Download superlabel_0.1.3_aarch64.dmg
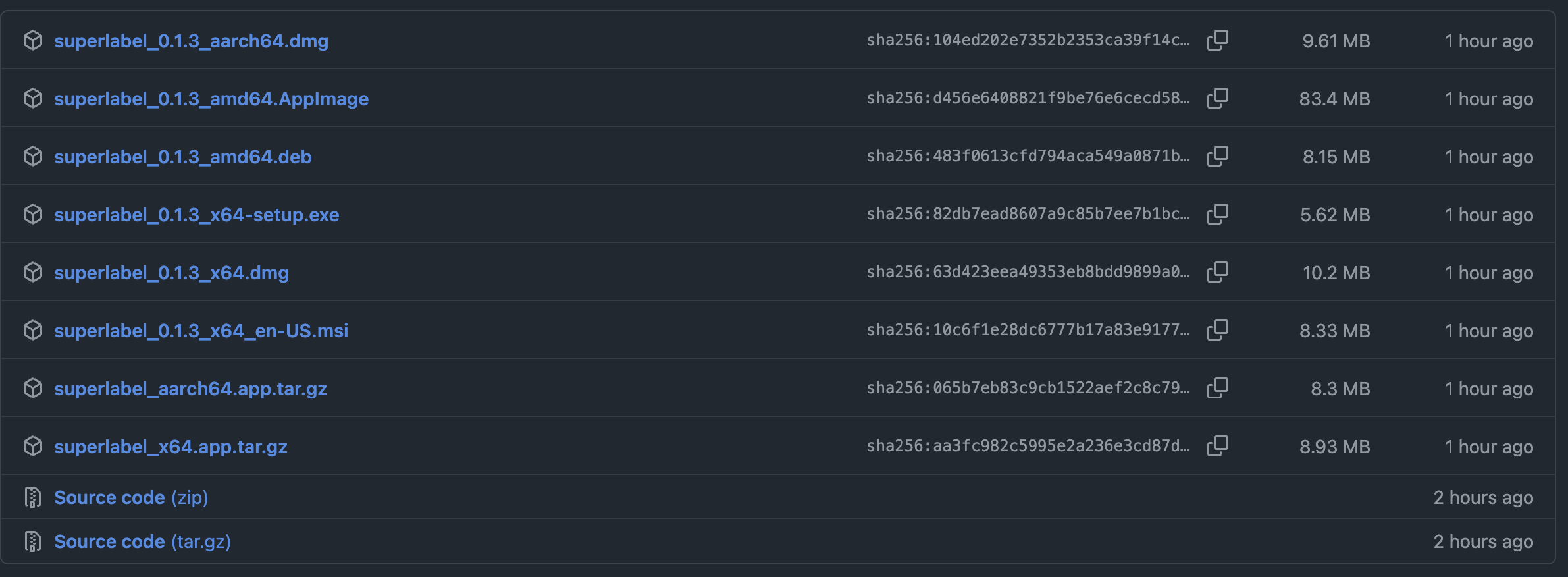 pyautogui.click(x=191, y=41)
